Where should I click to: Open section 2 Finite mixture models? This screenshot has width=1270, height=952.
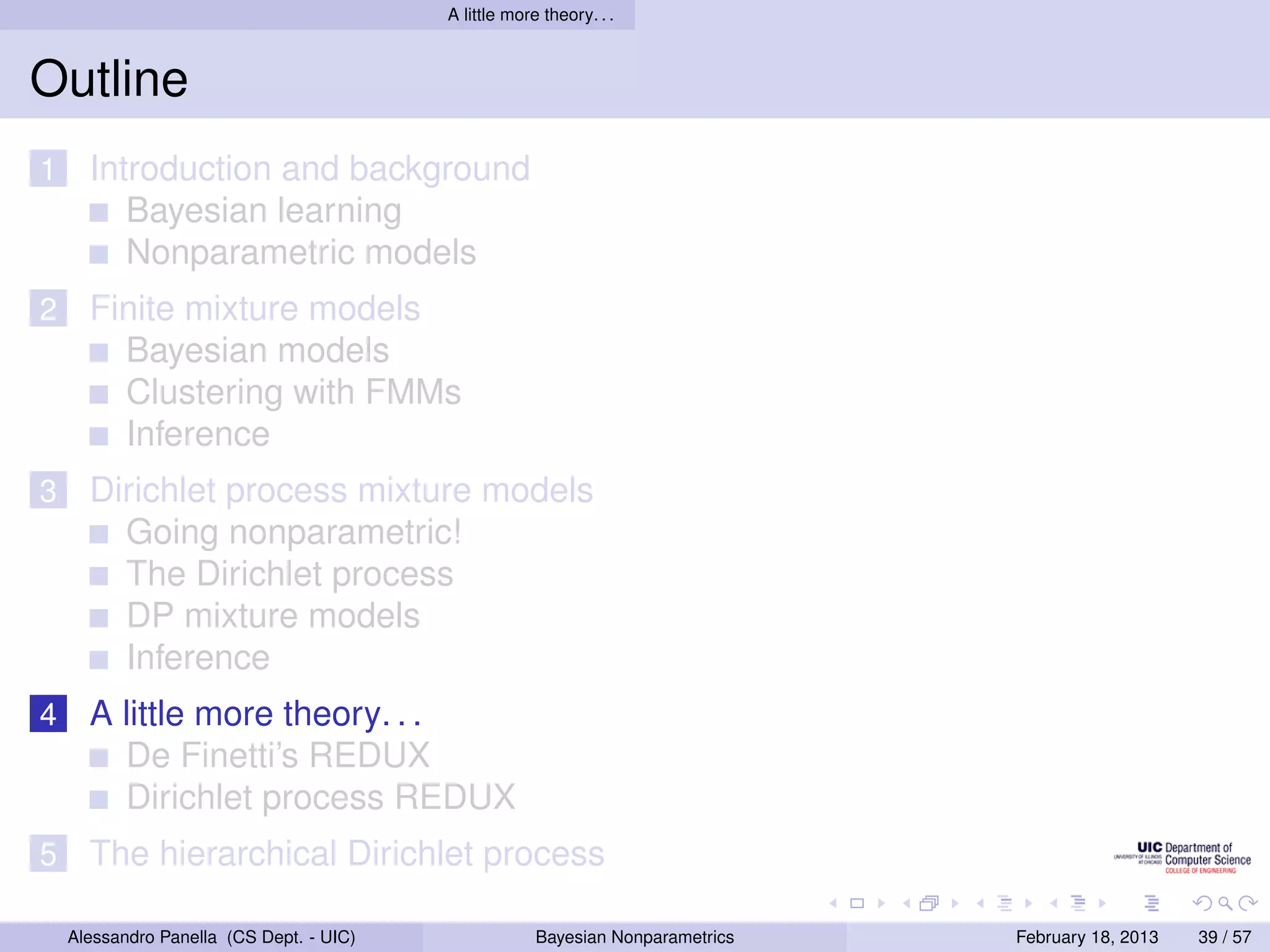coord(255,308)
